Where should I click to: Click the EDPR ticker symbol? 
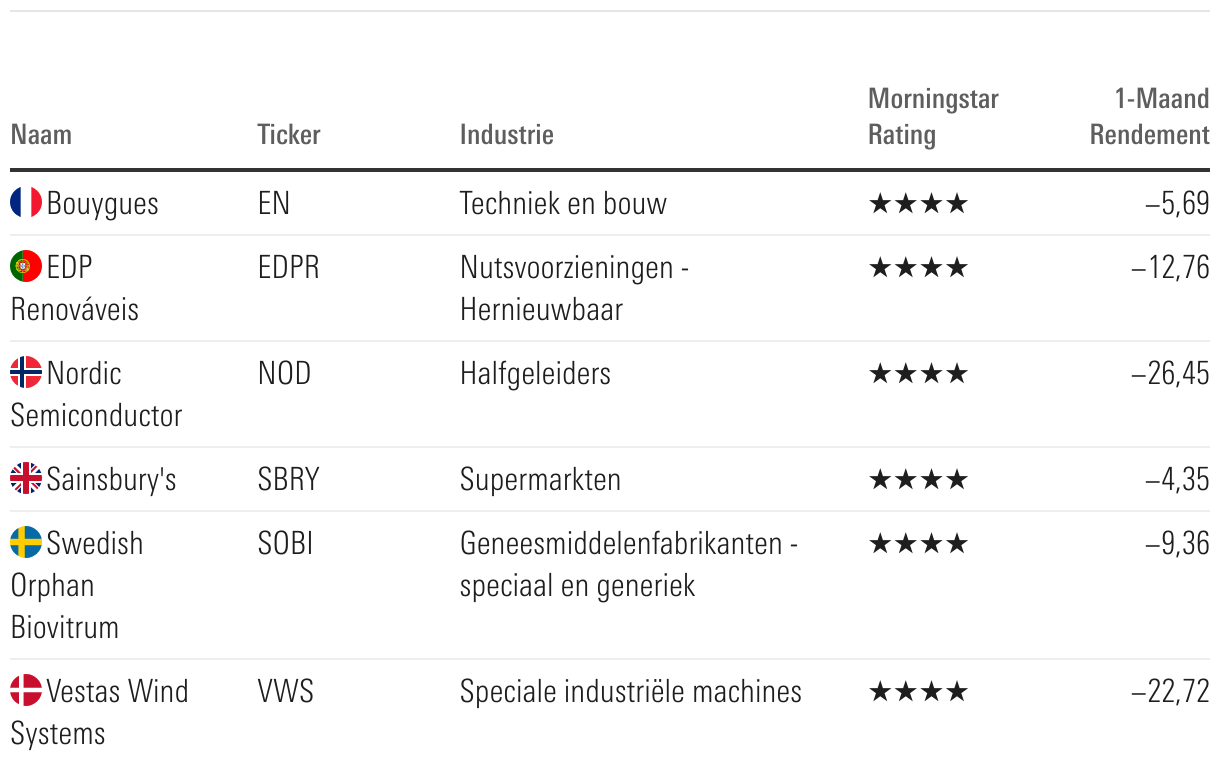288,268
